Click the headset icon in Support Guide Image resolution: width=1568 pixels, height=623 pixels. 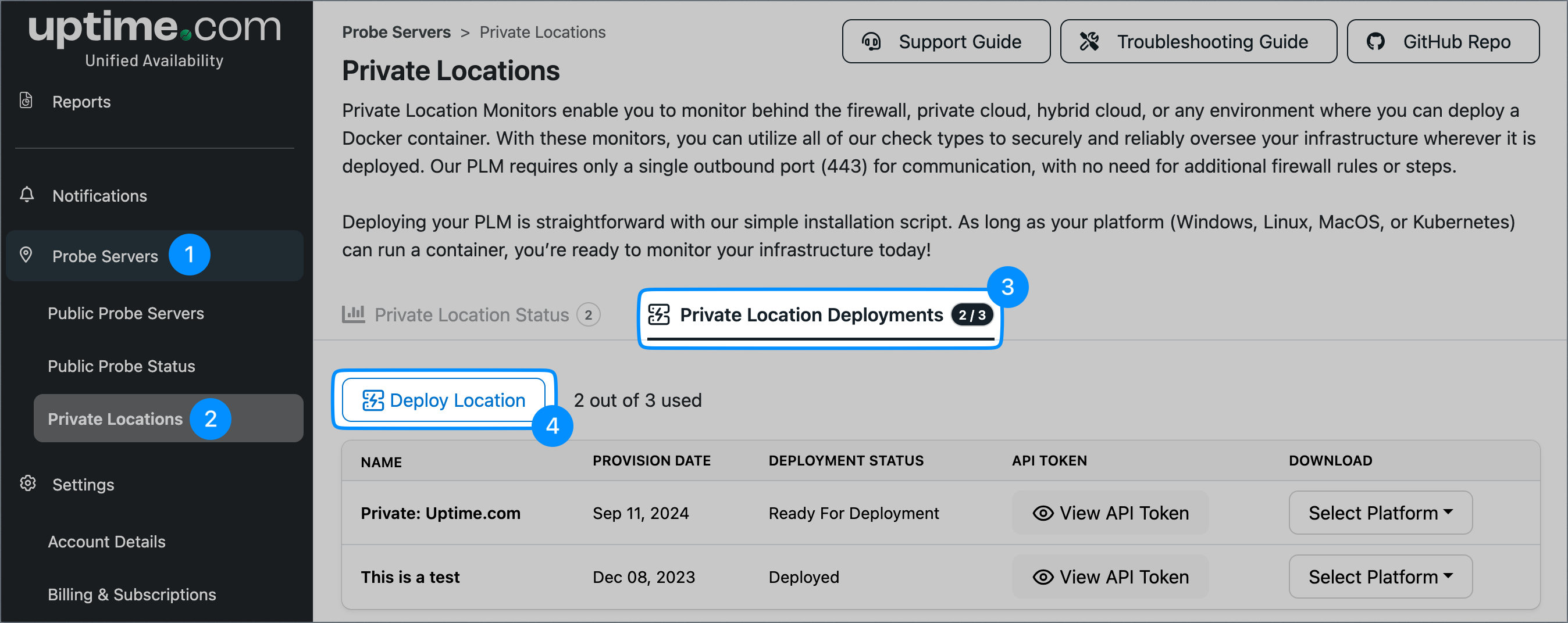pyautogui.click(x=871, y=41)
